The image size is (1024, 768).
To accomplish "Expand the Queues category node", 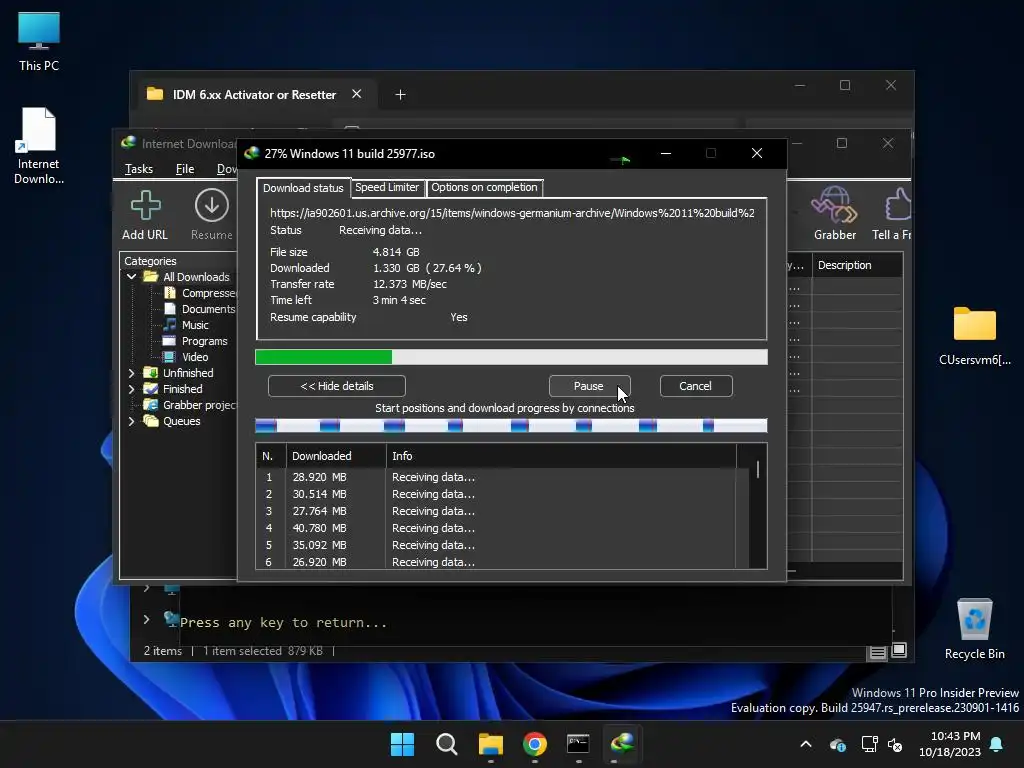I will tap(132, 421).
